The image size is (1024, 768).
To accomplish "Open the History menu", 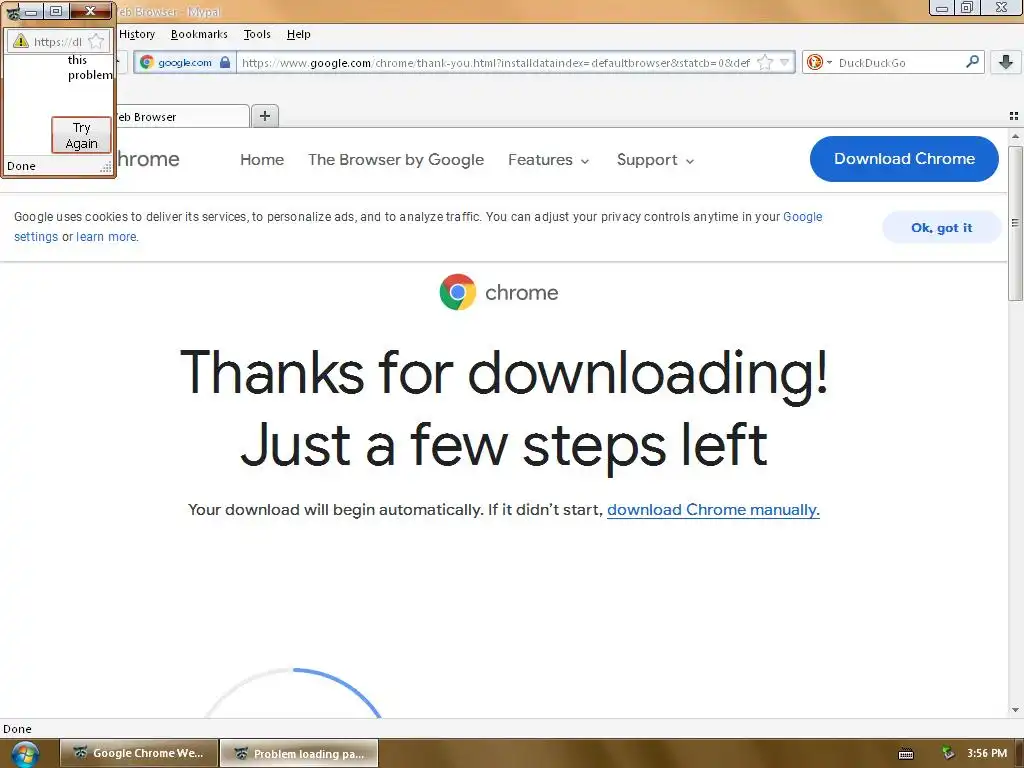I will [x=137, y=34].
